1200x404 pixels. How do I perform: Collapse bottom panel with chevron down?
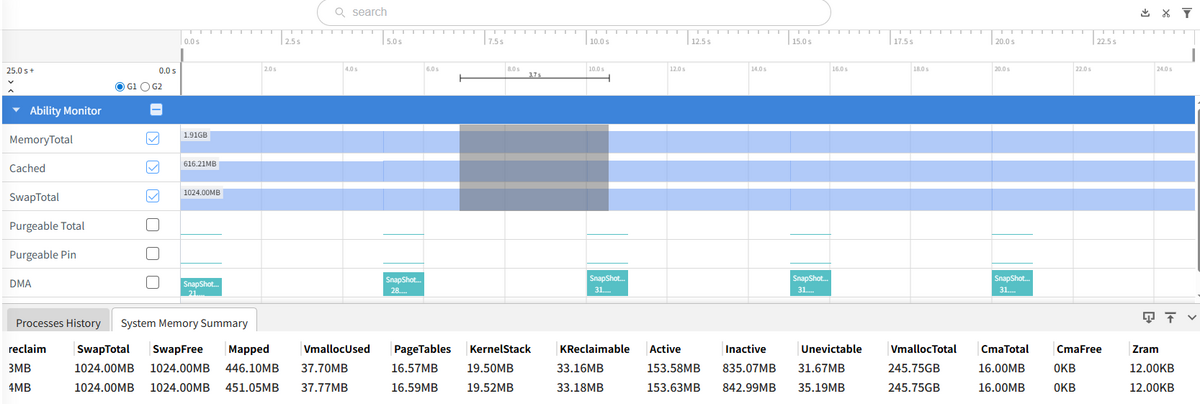tap(1191, 317)
